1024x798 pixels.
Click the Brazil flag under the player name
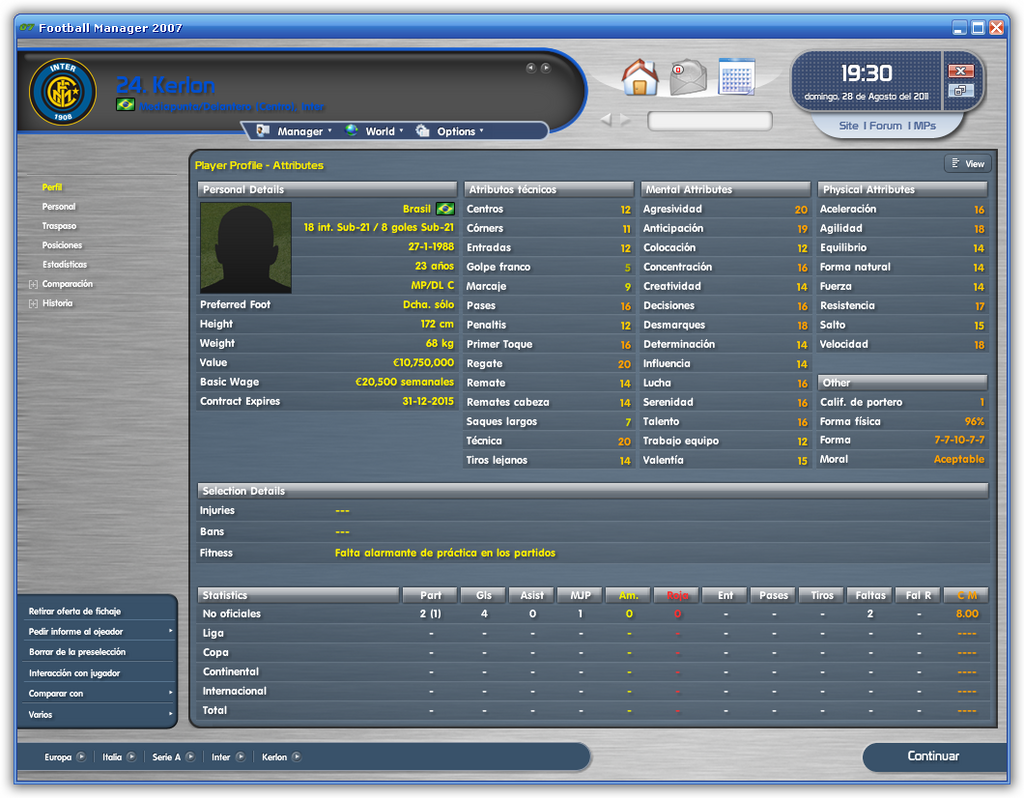pos(125,104)
